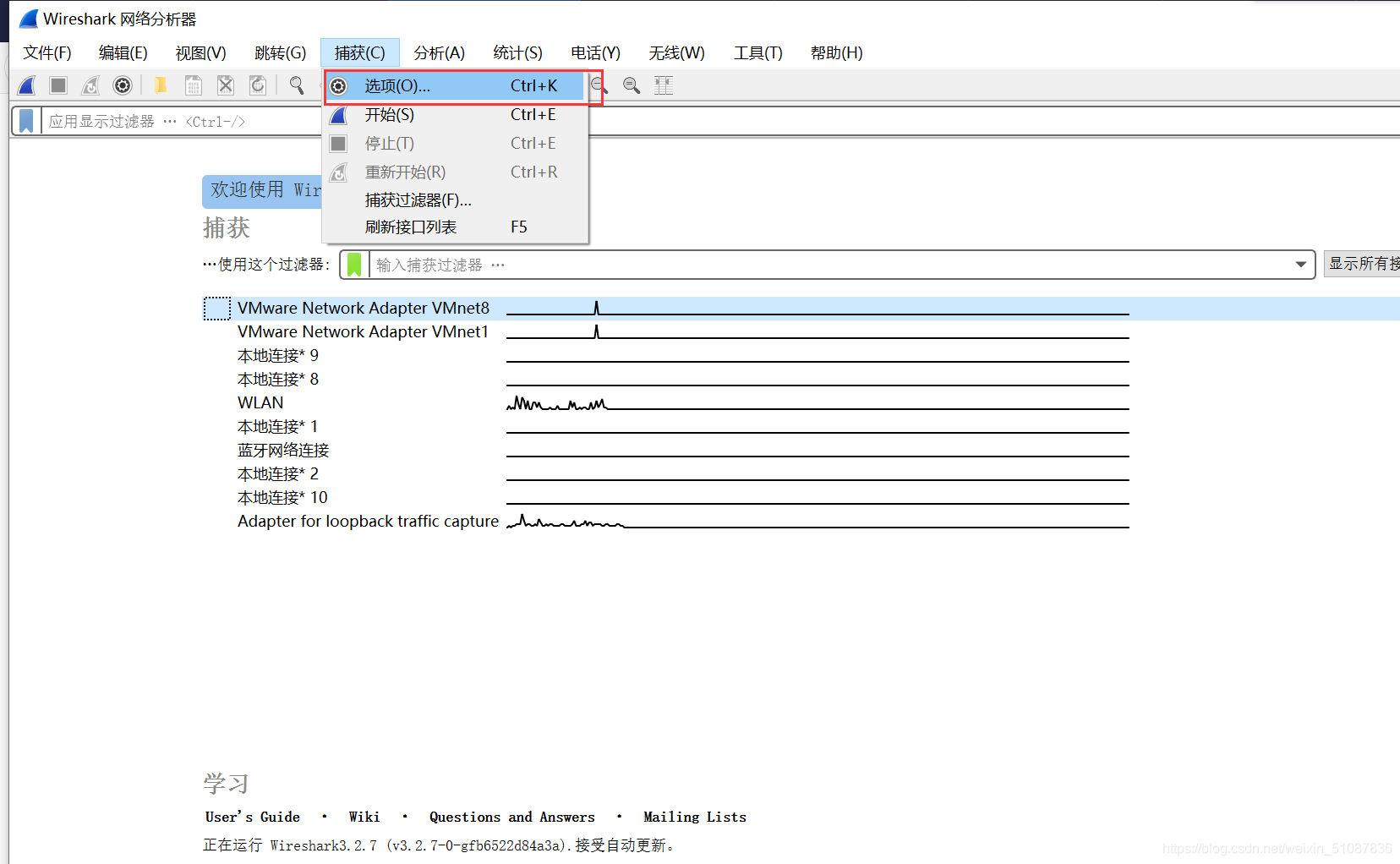Choose 开始(S) in the capture menu

455,115
